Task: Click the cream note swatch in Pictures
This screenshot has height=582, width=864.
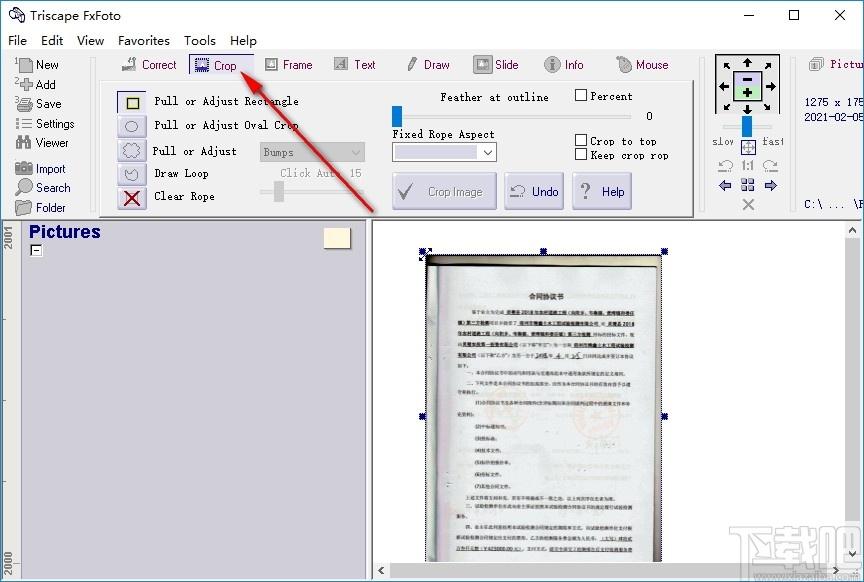Action: [337, 238]
